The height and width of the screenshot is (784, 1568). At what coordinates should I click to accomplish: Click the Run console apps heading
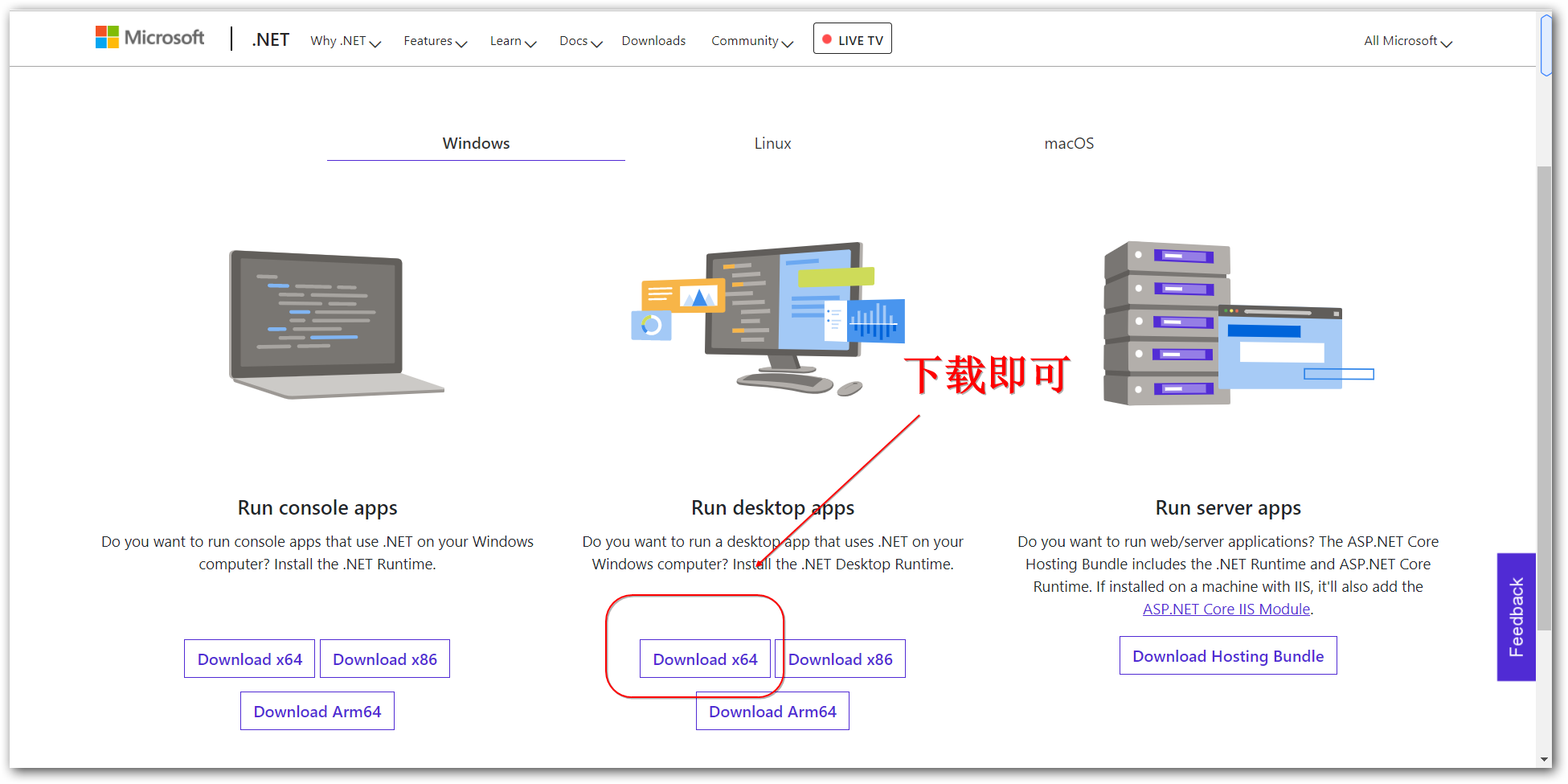317,507
